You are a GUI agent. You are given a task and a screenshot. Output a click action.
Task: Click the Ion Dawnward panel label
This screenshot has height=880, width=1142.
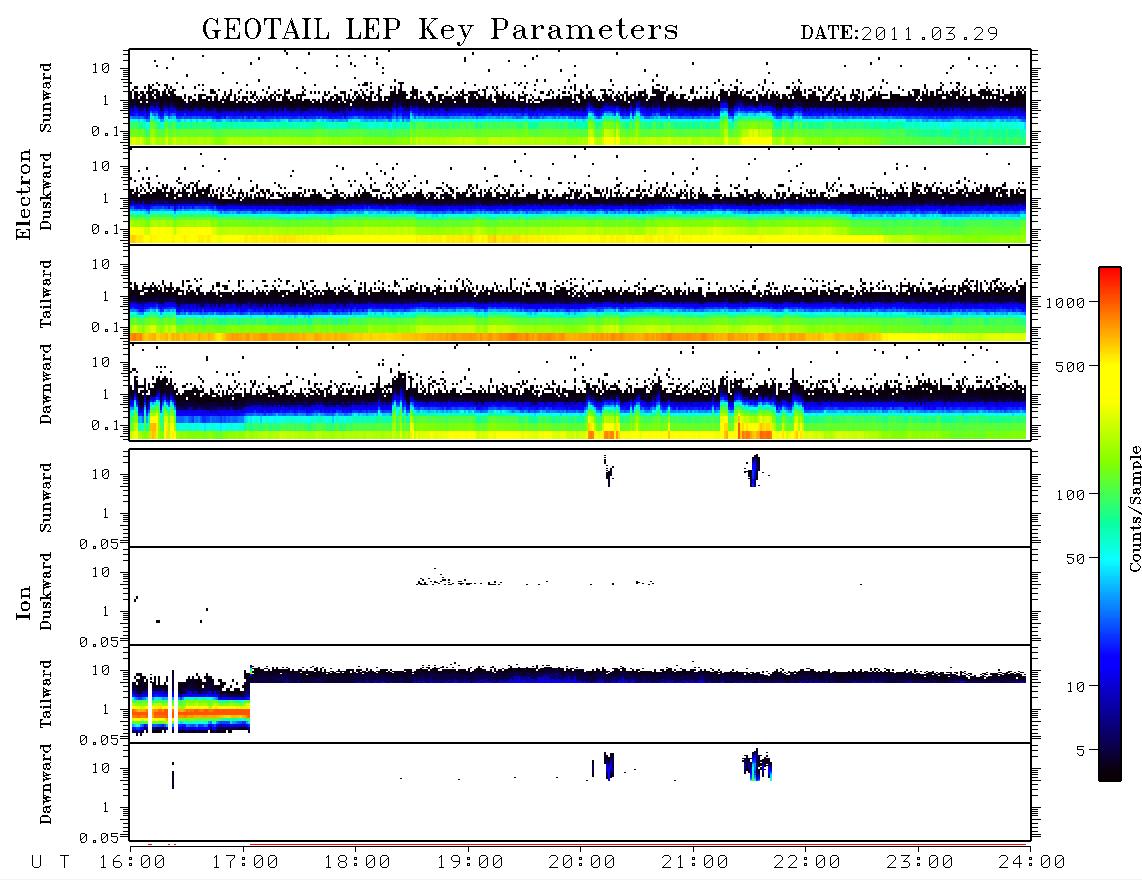click(46, 784)
